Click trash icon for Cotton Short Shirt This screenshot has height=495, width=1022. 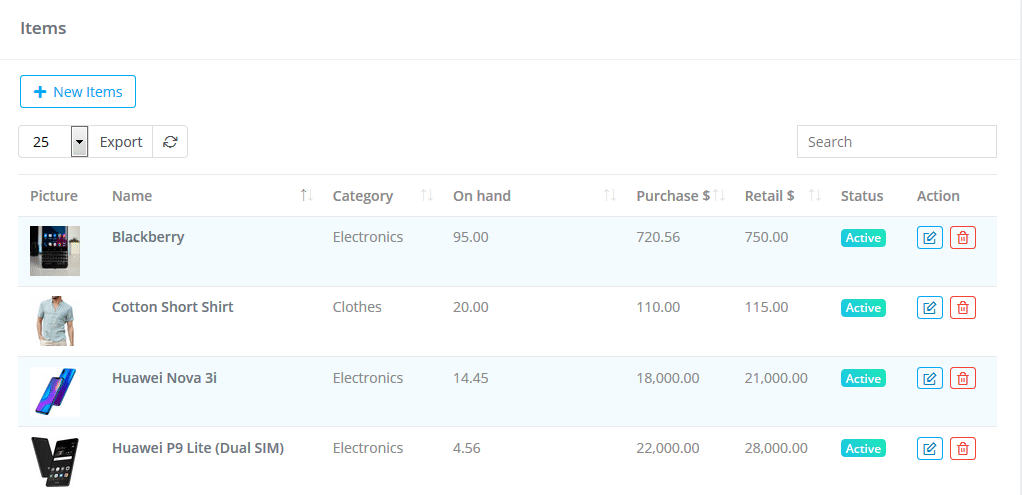coord(962,307)
